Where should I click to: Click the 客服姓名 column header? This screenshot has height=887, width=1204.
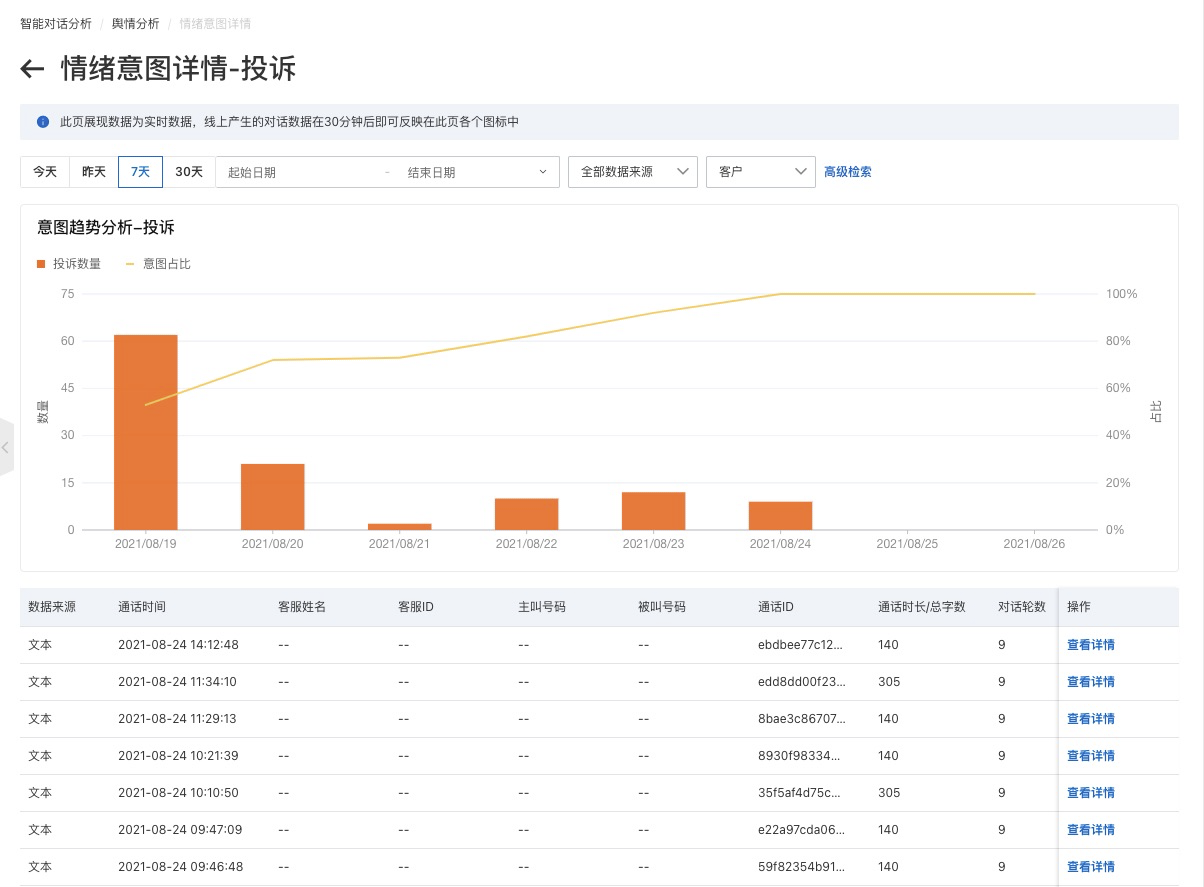point(302,607)
